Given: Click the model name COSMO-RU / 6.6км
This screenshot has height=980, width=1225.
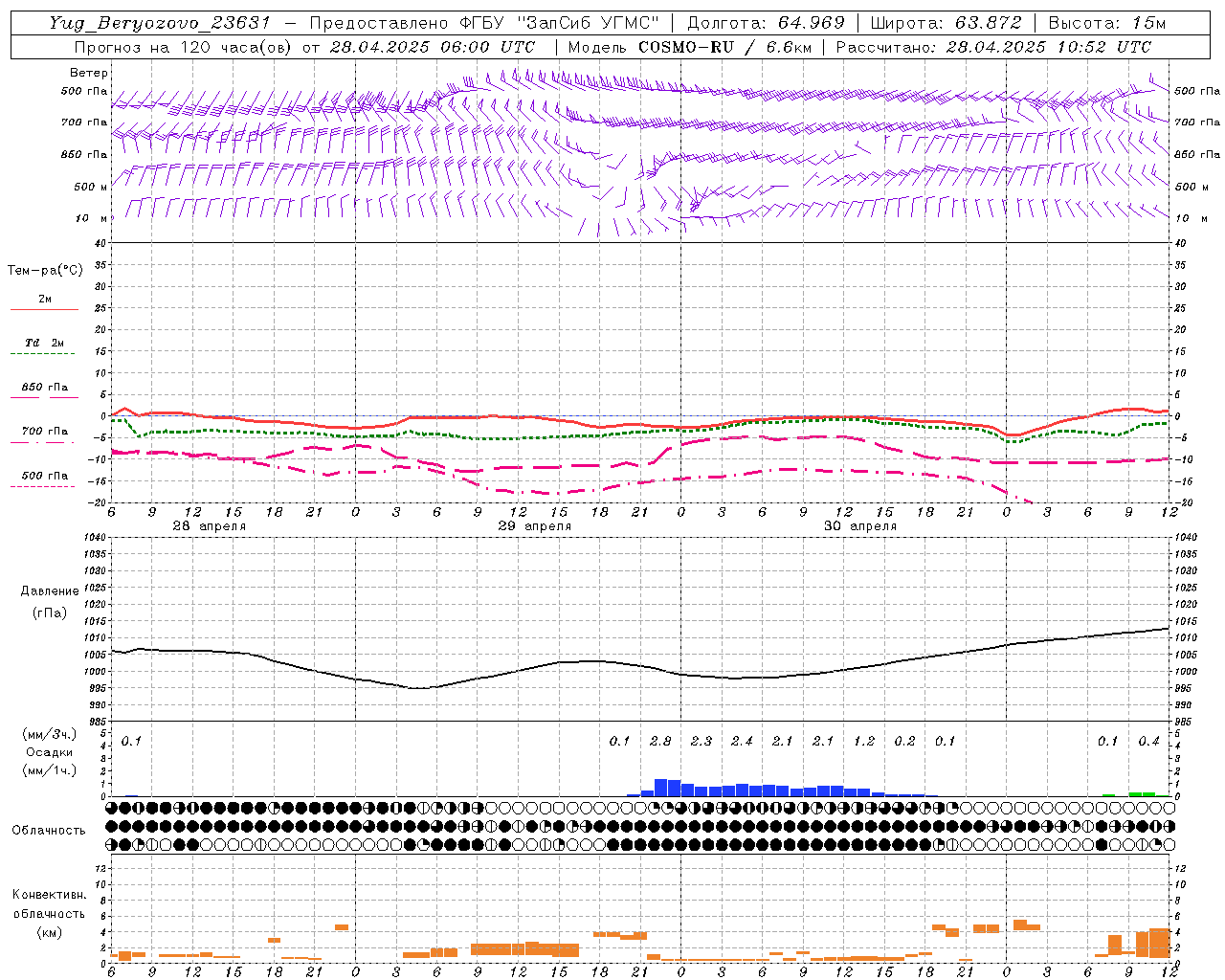Looking at the screenshot, I should click(x=723, y=47).
